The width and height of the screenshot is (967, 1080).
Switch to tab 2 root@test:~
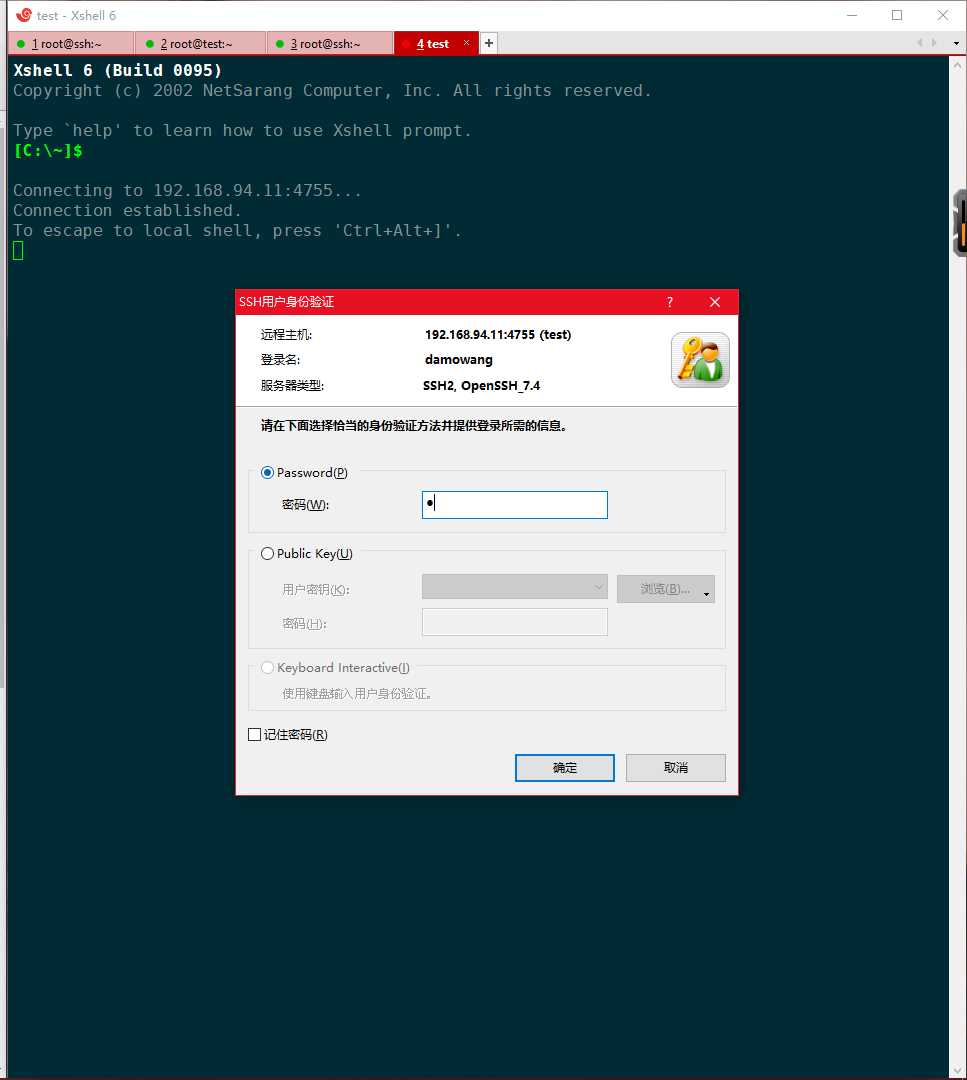click(200, 43)
